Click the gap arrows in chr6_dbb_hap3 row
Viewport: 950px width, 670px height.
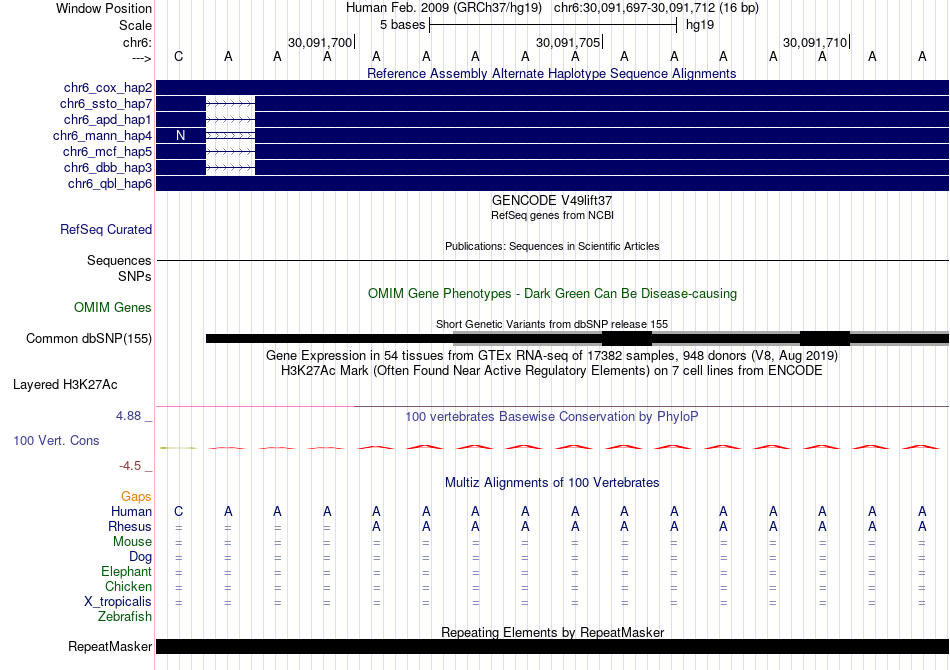coord(230,167)
